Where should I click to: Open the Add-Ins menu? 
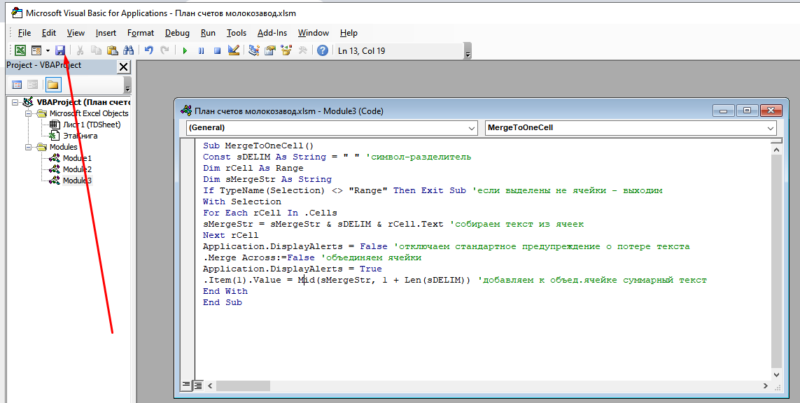point(272,33)
